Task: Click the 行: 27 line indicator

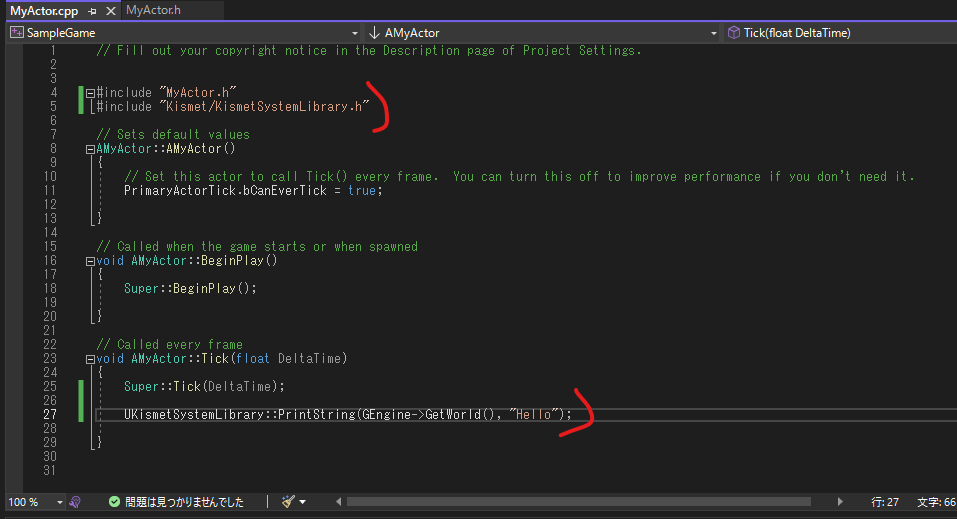Action: pos(885,502)
